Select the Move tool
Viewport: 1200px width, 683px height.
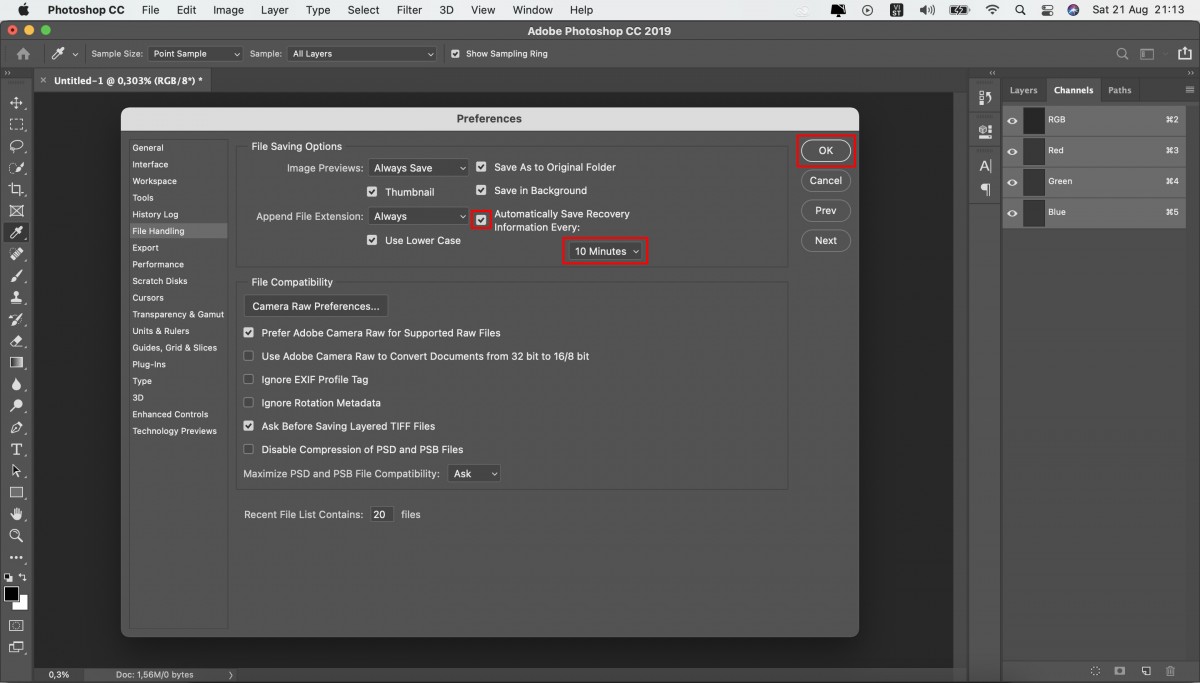[16, 103]
